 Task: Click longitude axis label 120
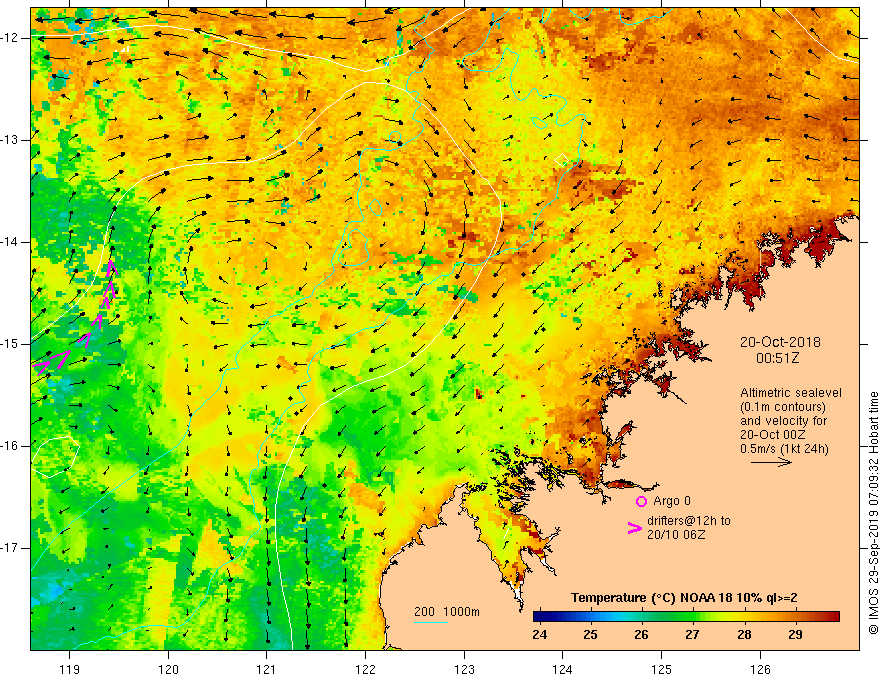[168, 669]
